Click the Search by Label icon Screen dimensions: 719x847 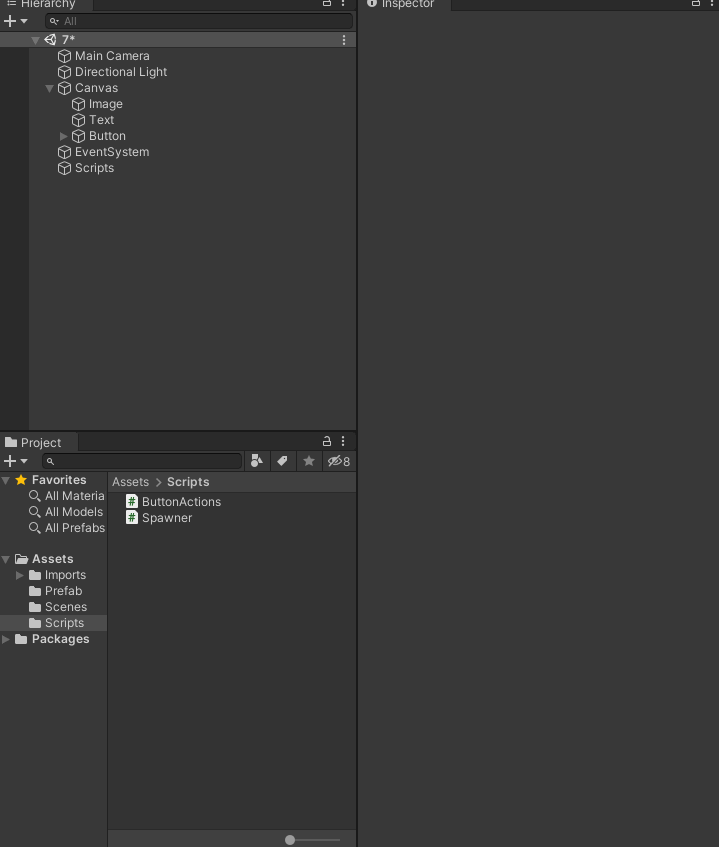283,461
